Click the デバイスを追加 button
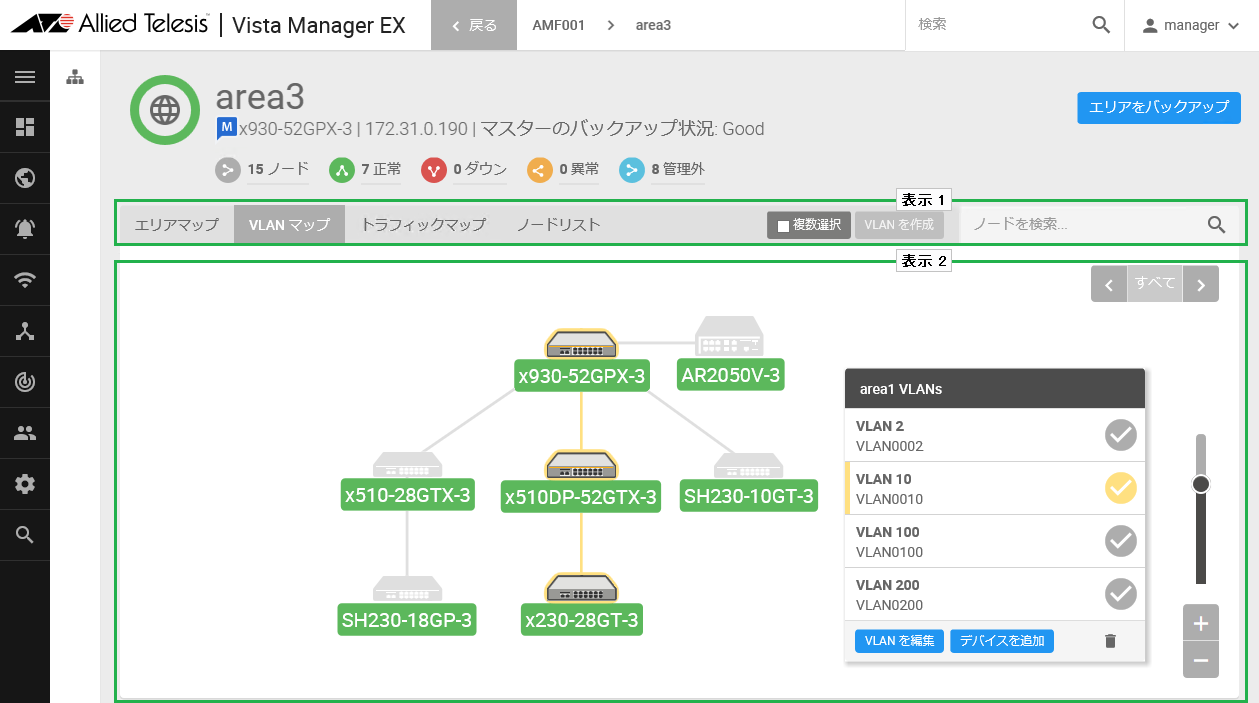 1002,641
